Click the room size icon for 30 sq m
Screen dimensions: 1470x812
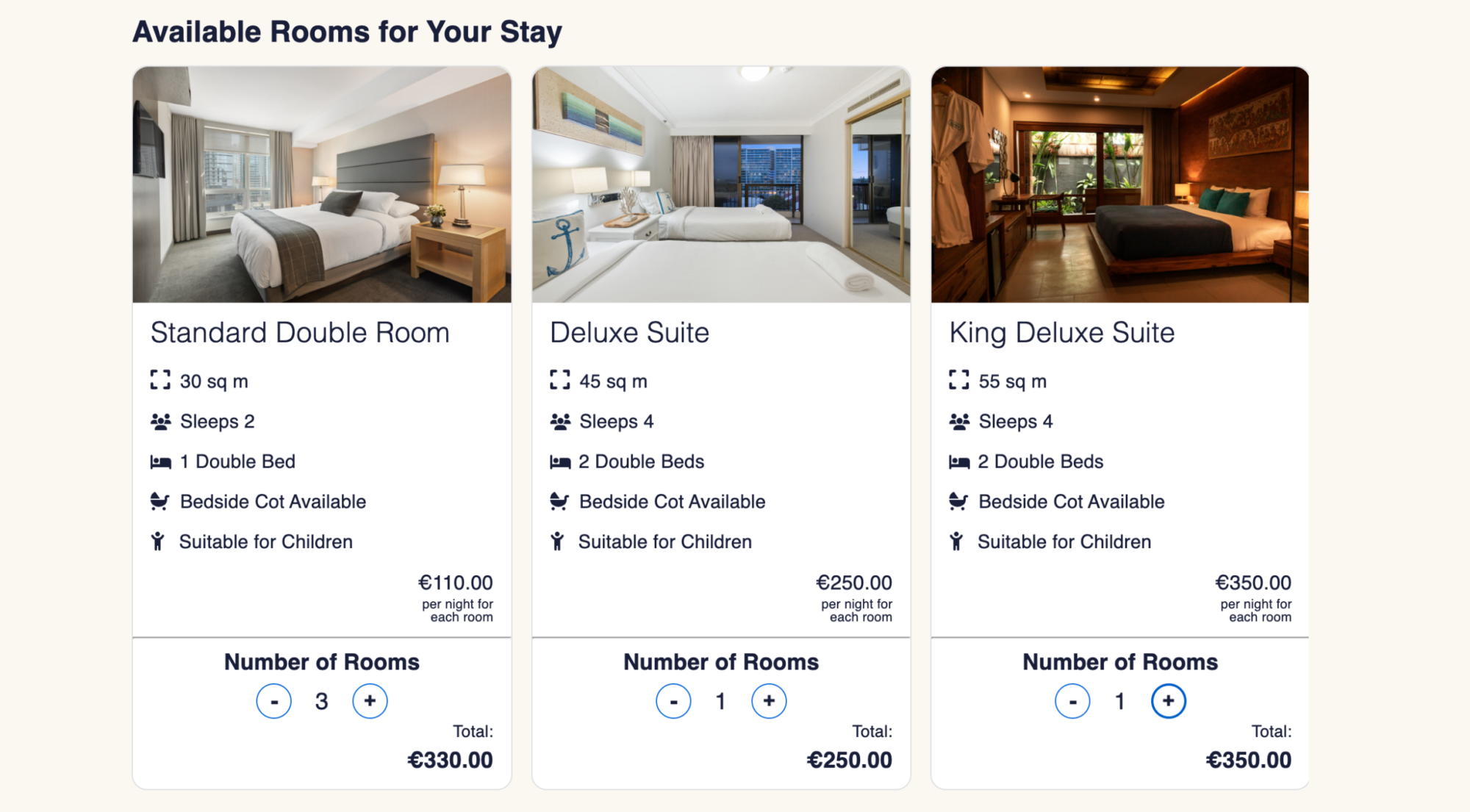[x=160, y=380]
